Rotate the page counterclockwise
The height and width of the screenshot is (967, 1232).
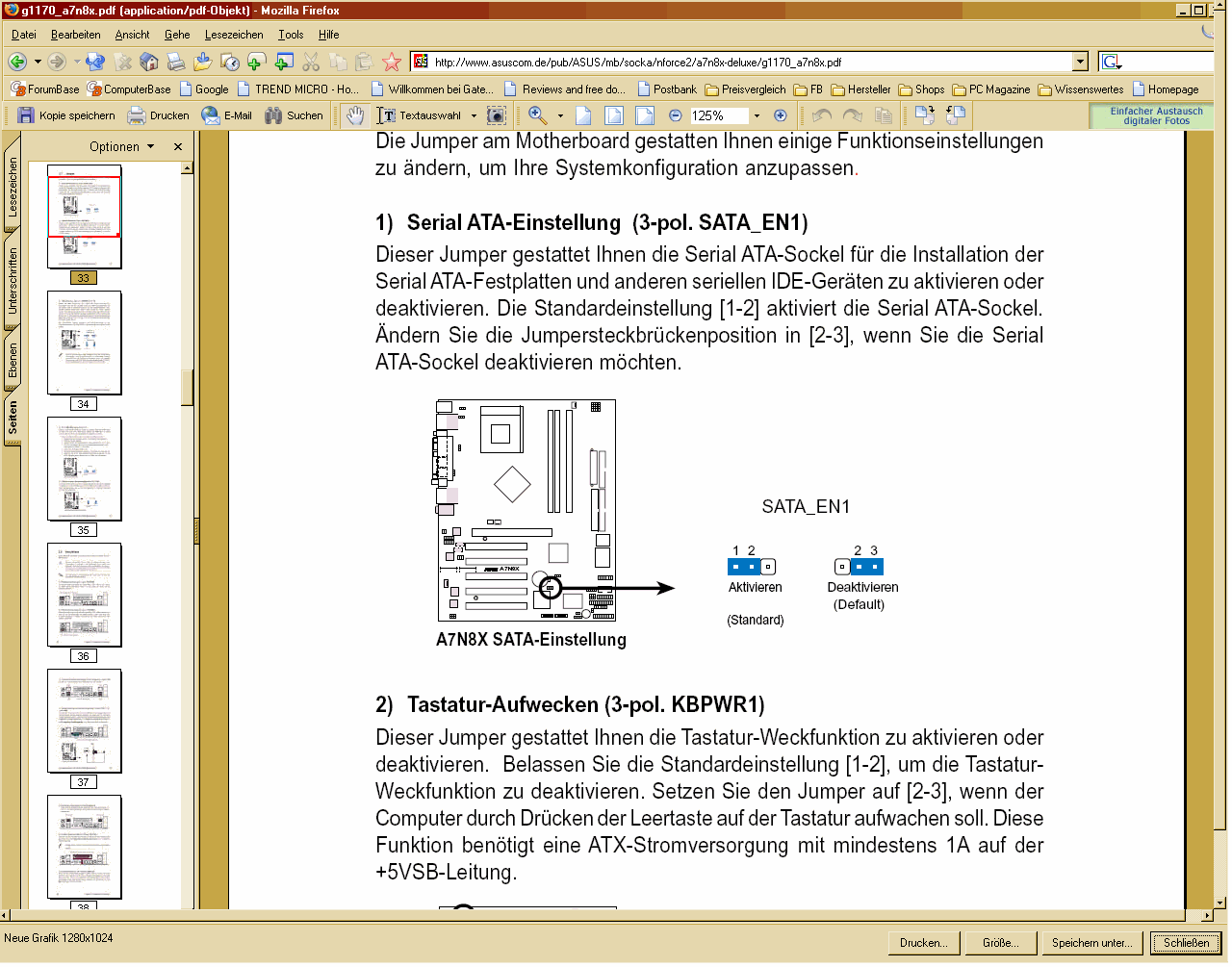pyautogui.click(x=956, y=115)
